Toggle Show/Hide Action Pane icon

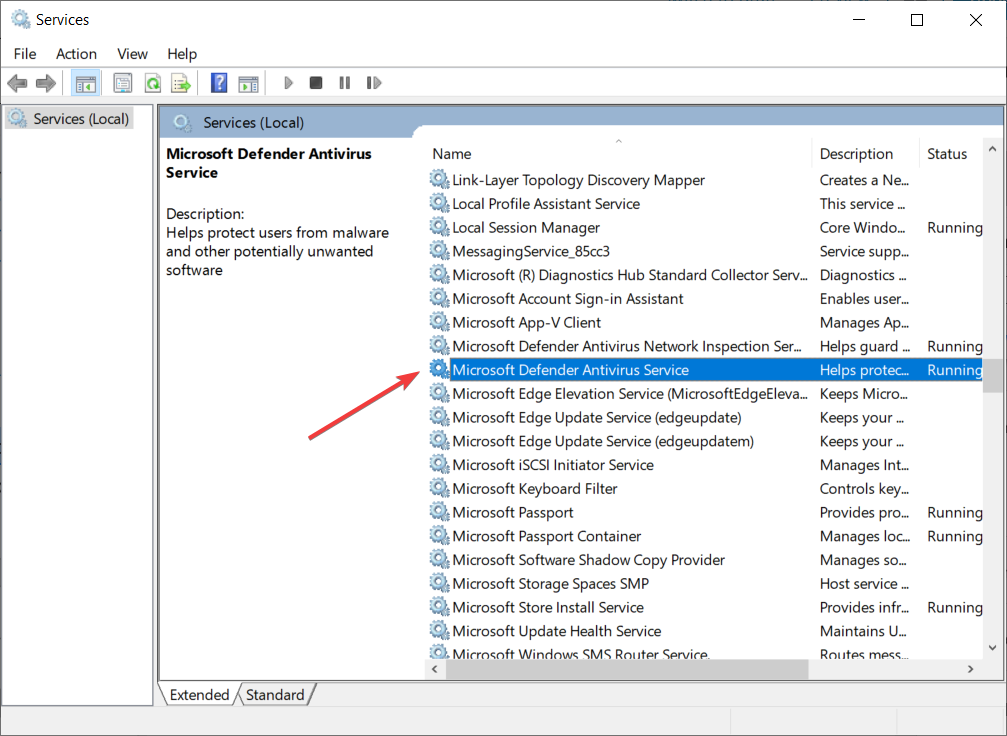[x=249, y=83]
